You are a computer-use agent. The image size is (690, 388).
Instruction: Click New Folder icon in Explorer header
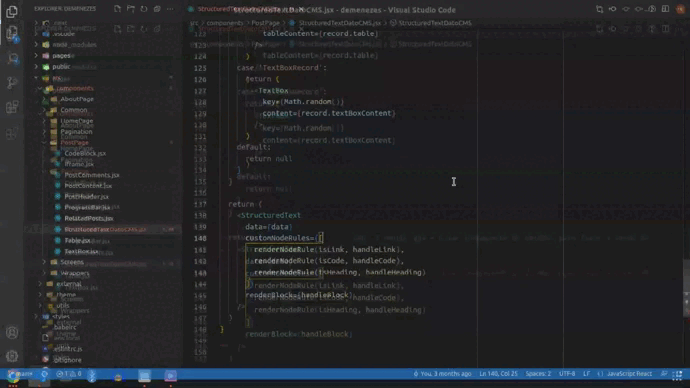pyautogui.click(x=131, y=9)
